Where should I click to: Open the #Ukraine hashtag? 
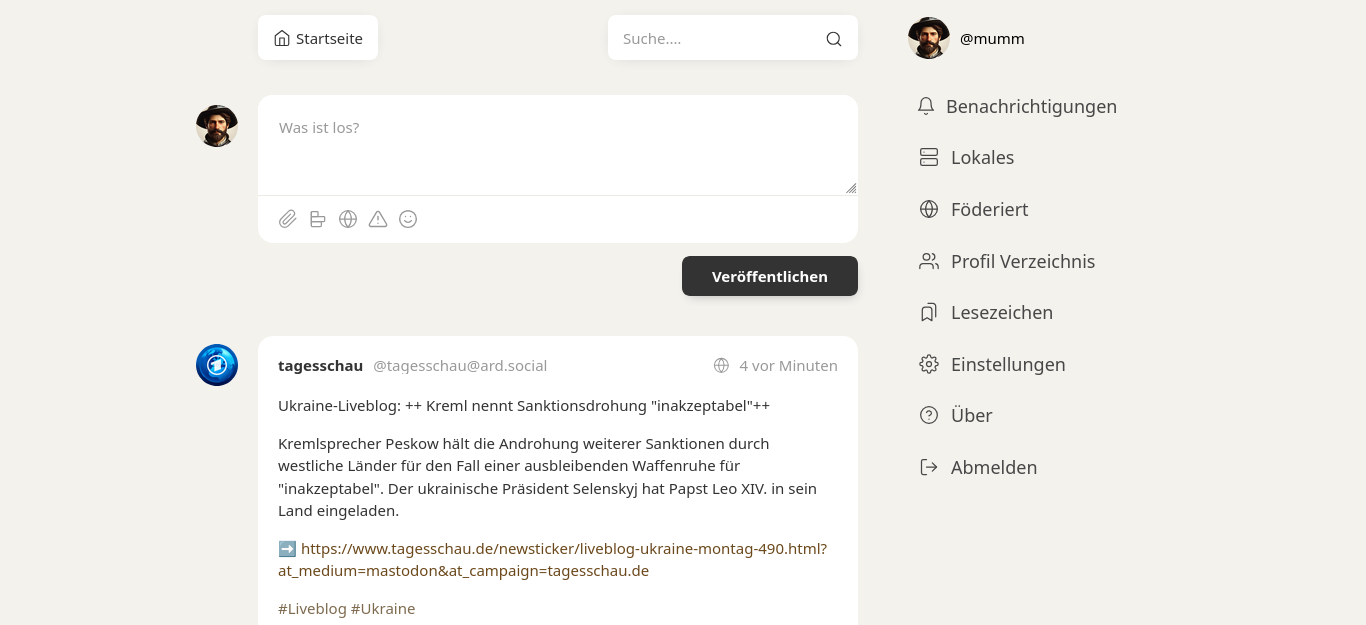tap(383, 609)
